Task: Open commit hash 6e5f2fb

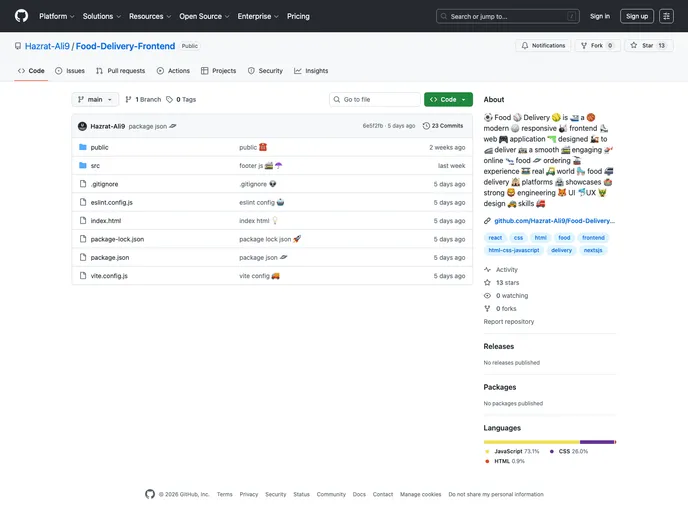Action: tap(373, 126)
